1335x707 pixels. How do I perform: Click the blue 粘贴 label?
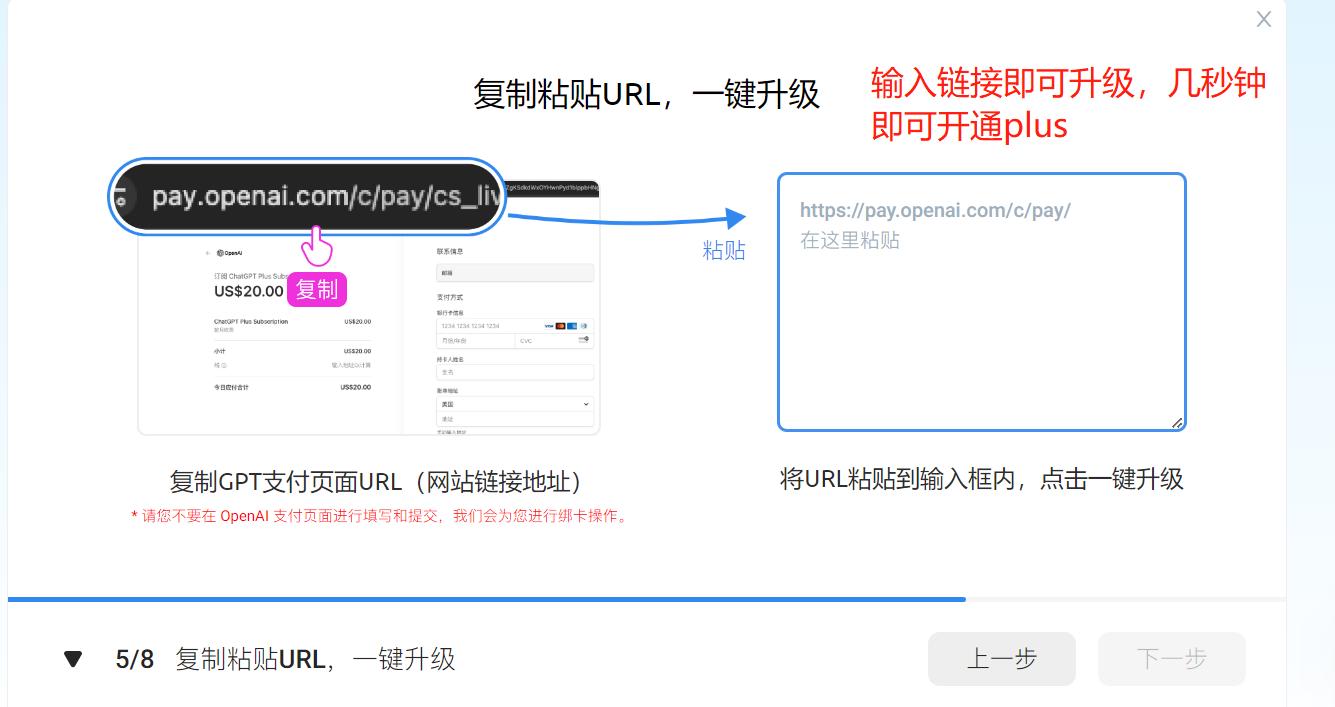pyautogui.click(x=724, y=250)
